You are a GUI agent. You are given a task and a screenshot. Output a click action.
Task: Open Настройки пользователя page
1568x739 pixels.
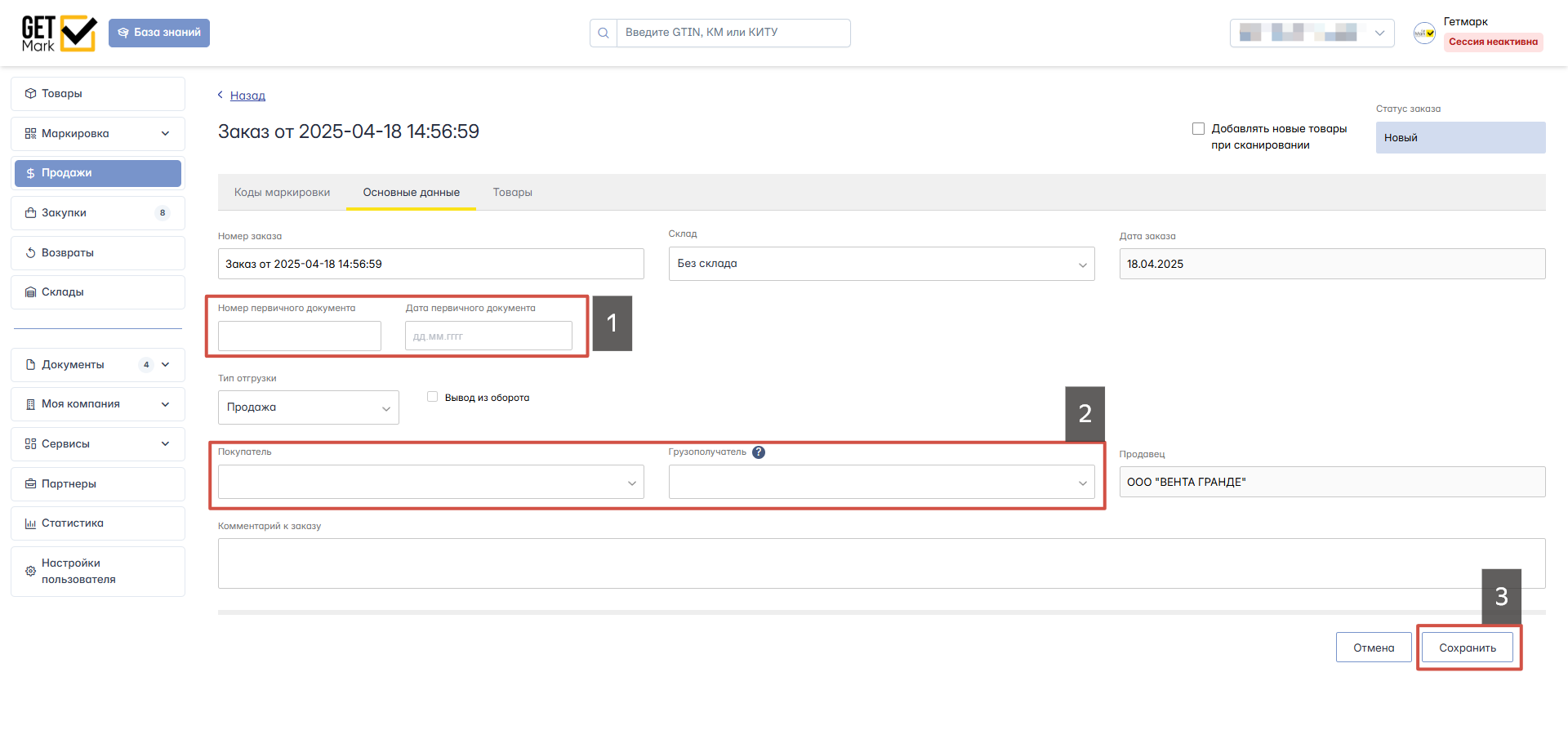tap(98, 572)
